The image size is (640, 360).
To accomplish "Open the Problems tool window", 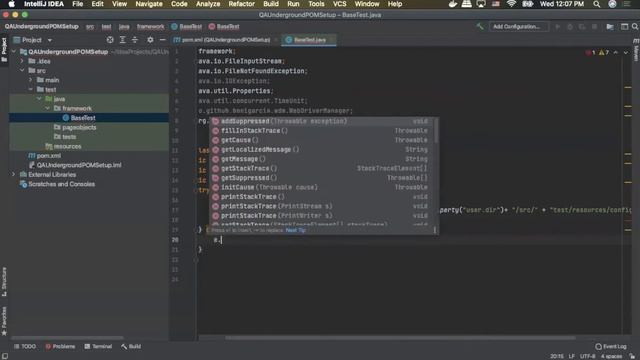I will pyautogui.click(x=60, y=347).
